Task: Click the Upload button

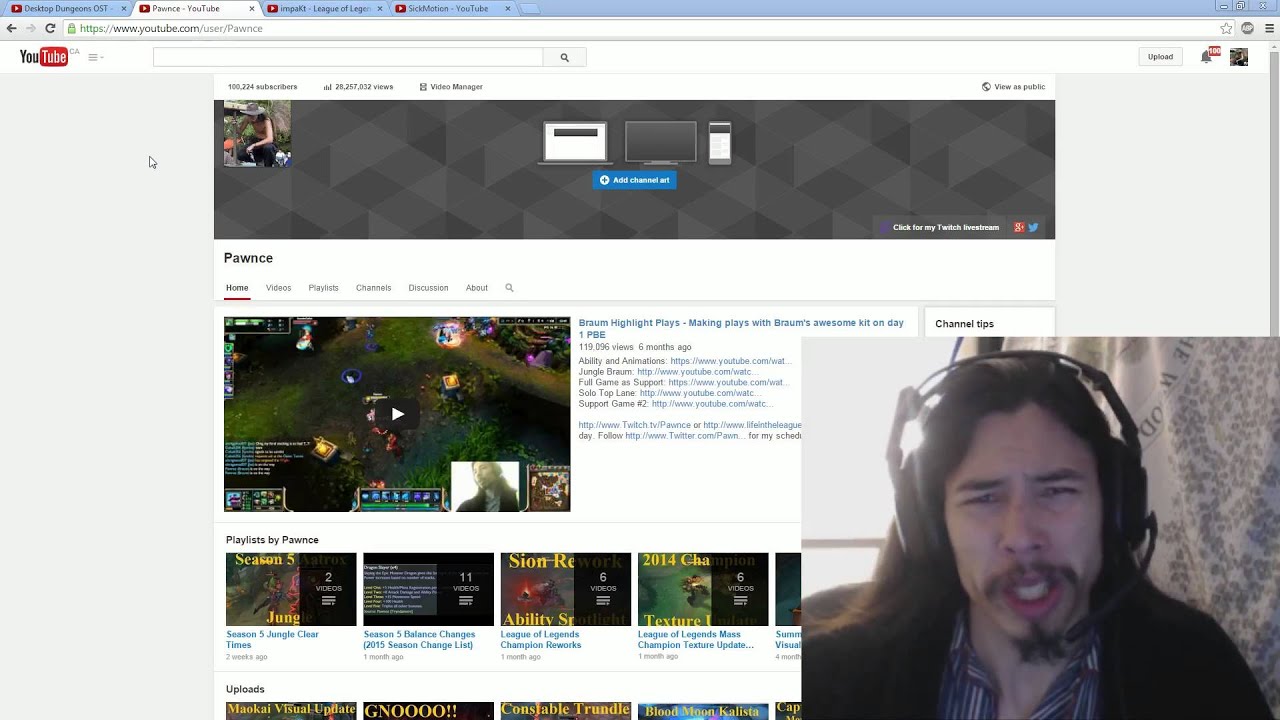Action: (x=1160, y=57)
